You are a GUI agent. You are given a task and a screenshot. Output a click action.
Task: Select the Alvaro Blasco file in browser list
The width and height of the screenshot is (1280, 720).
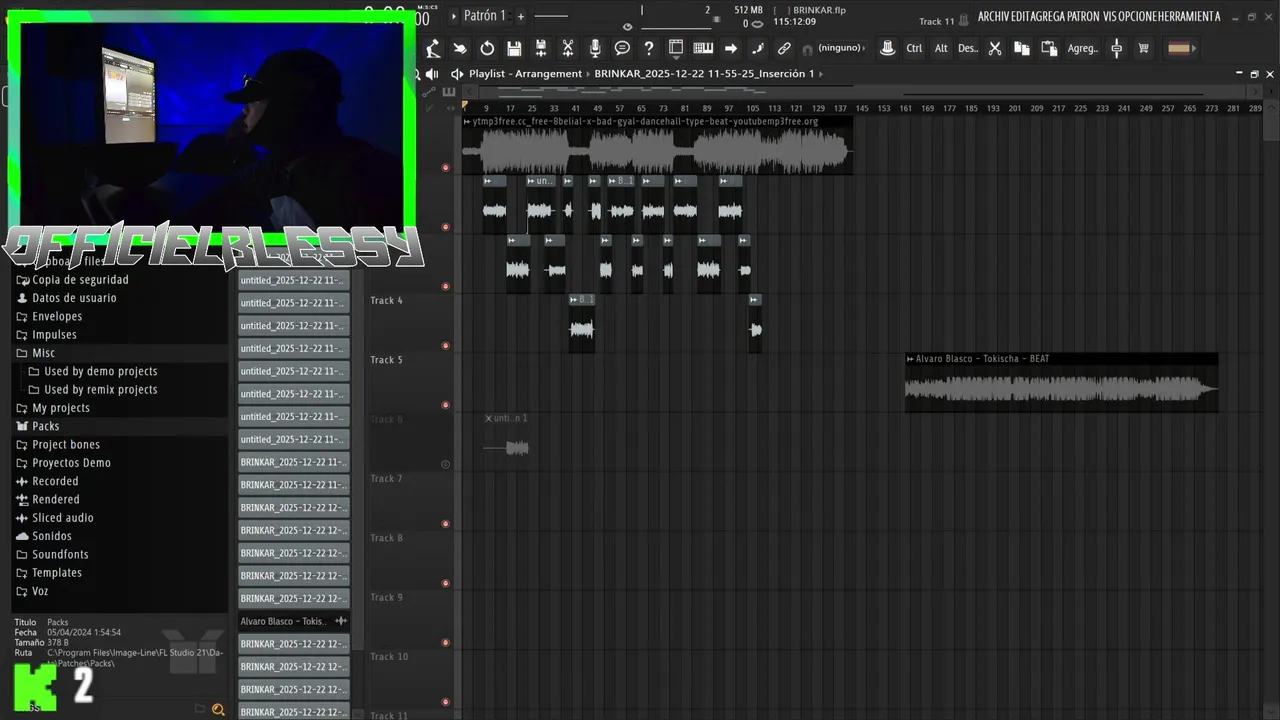pyautogui.click(x=294, y=621)
